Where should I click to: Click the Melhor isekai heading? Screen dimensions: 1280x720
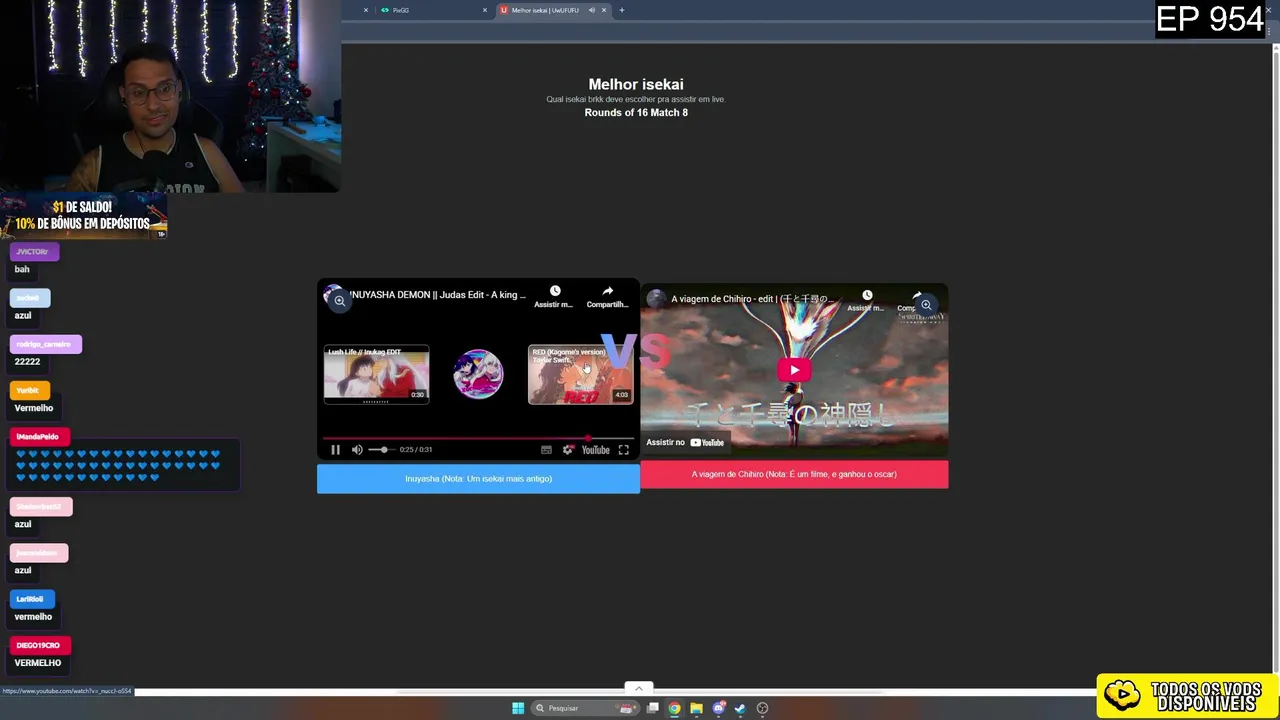point(636,84)
